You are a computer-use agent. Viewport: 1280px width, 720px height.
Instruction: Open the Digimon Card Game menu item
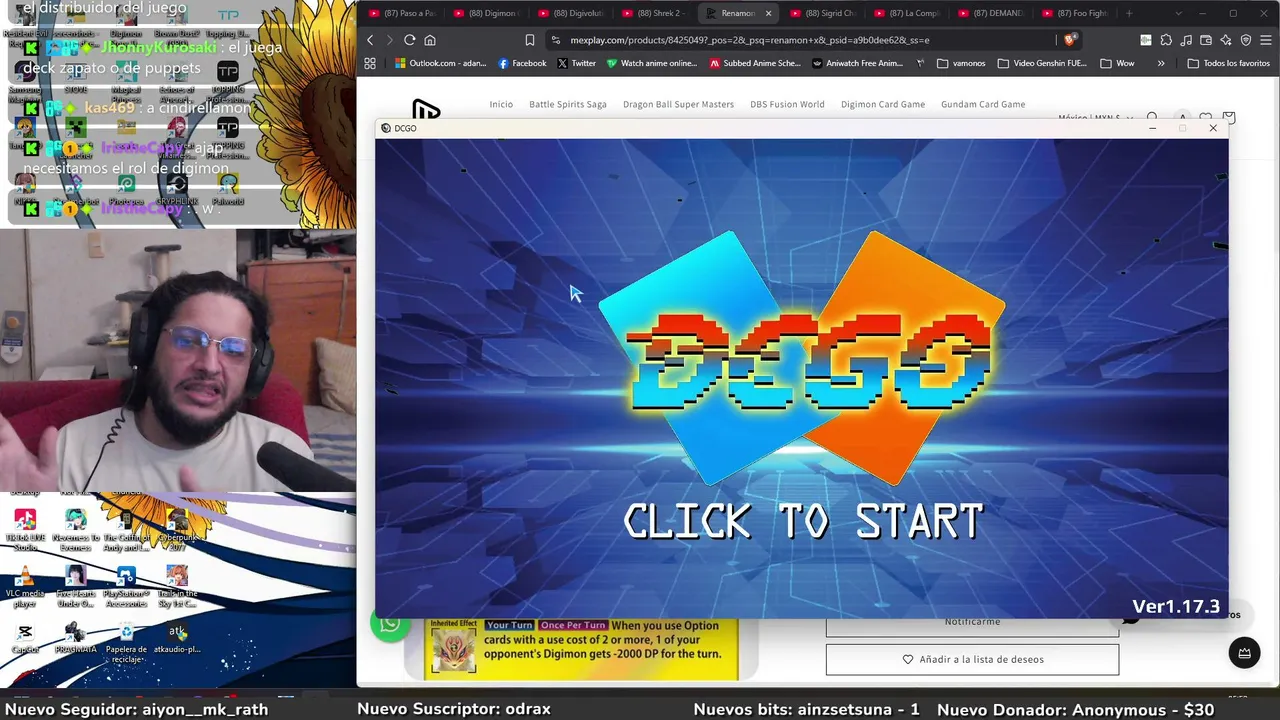[883, 104]
